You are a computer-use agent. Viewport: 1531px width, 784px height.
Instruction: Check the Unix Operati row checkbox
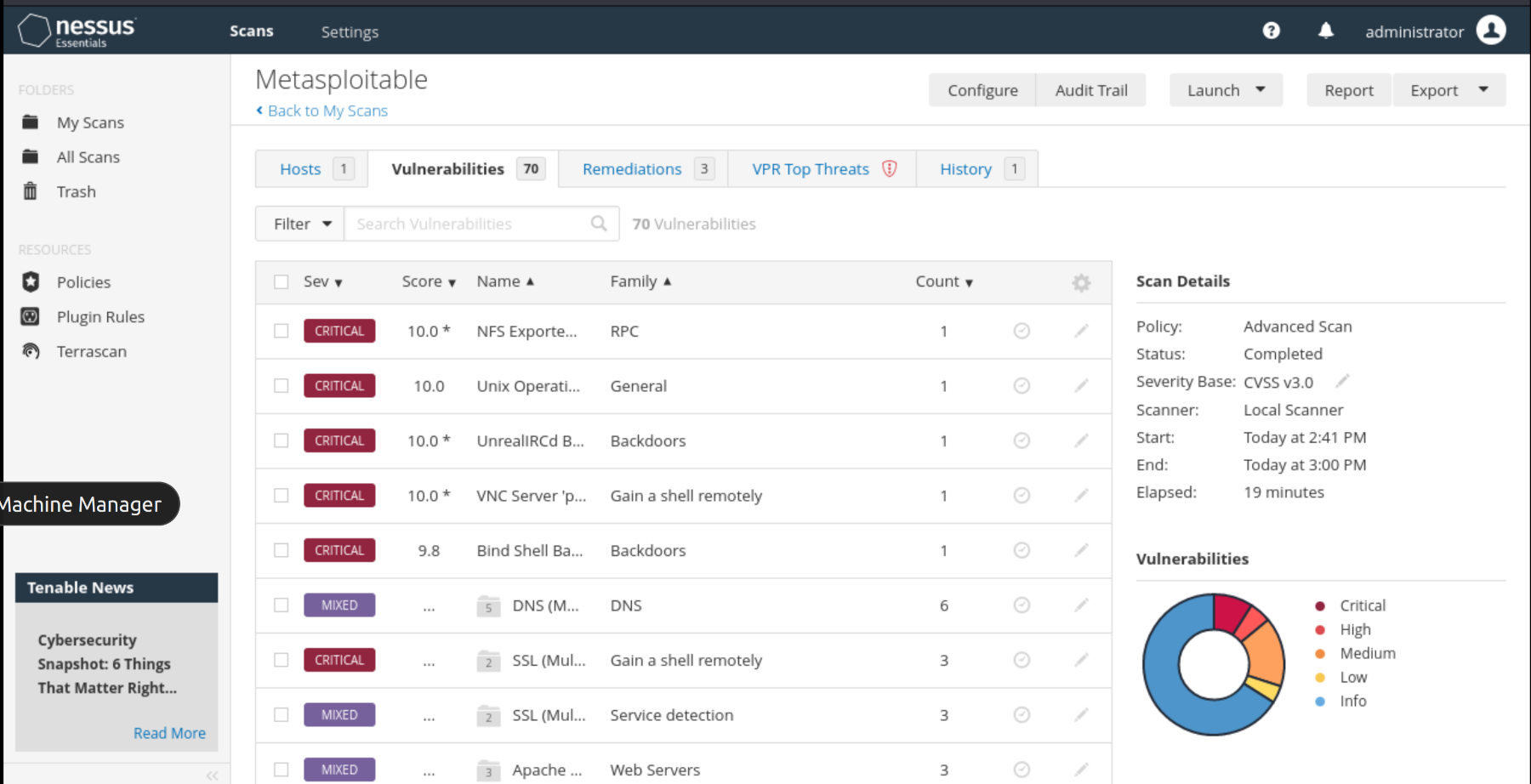tap(282, 386)
